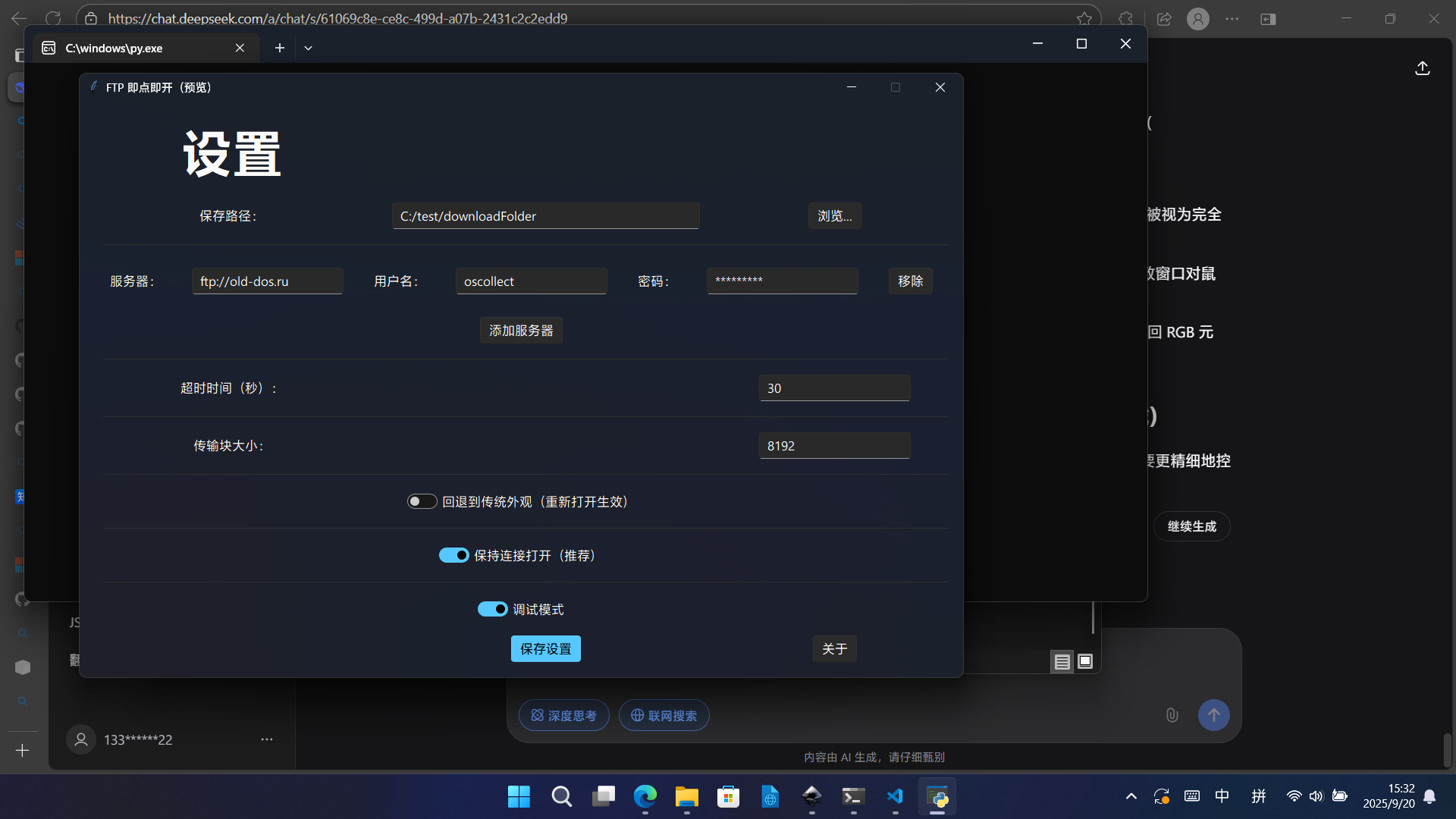Open new tab in terminal window
This screenshot has width=1456, height=819.
[x=280, y=48]
